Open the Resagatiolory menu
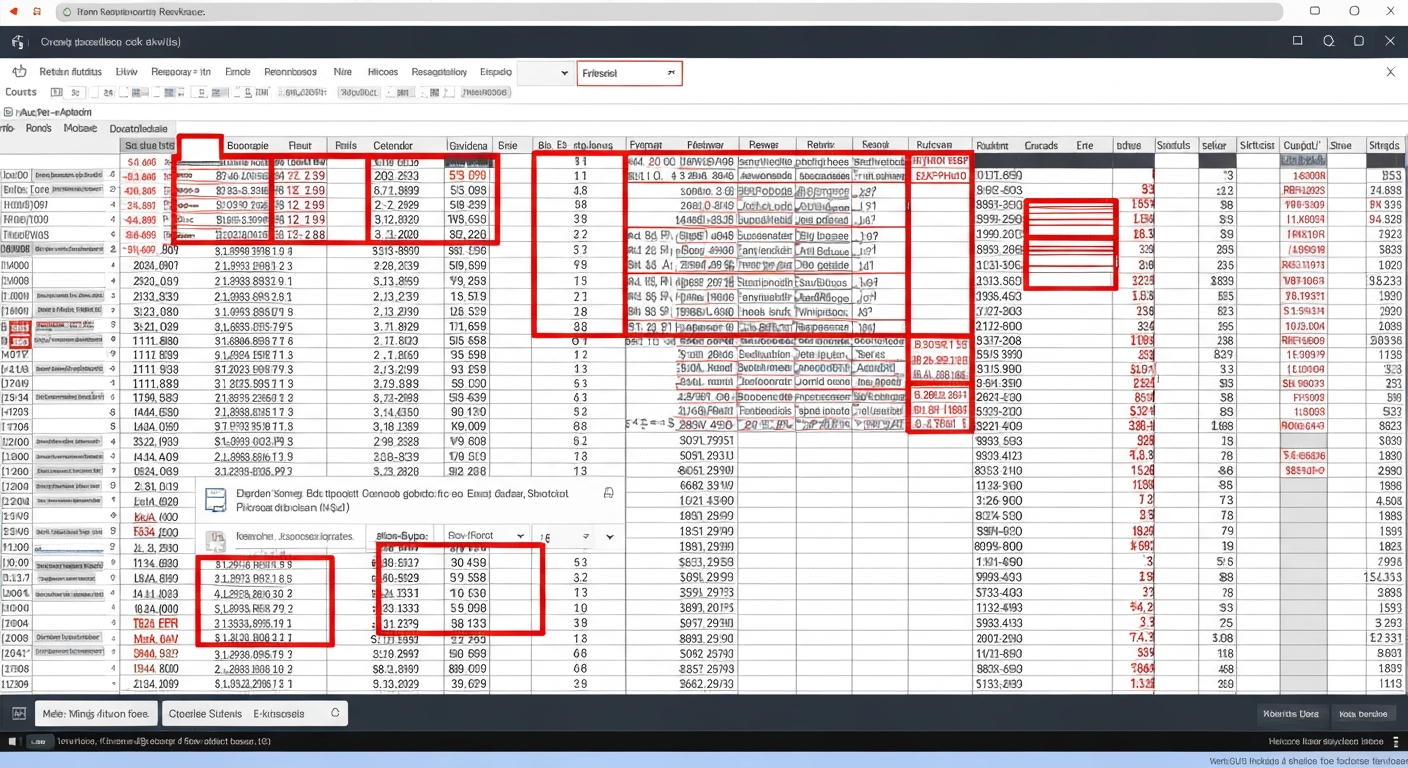The width and height of the screenshot is (1408, 768). [439, 72]
